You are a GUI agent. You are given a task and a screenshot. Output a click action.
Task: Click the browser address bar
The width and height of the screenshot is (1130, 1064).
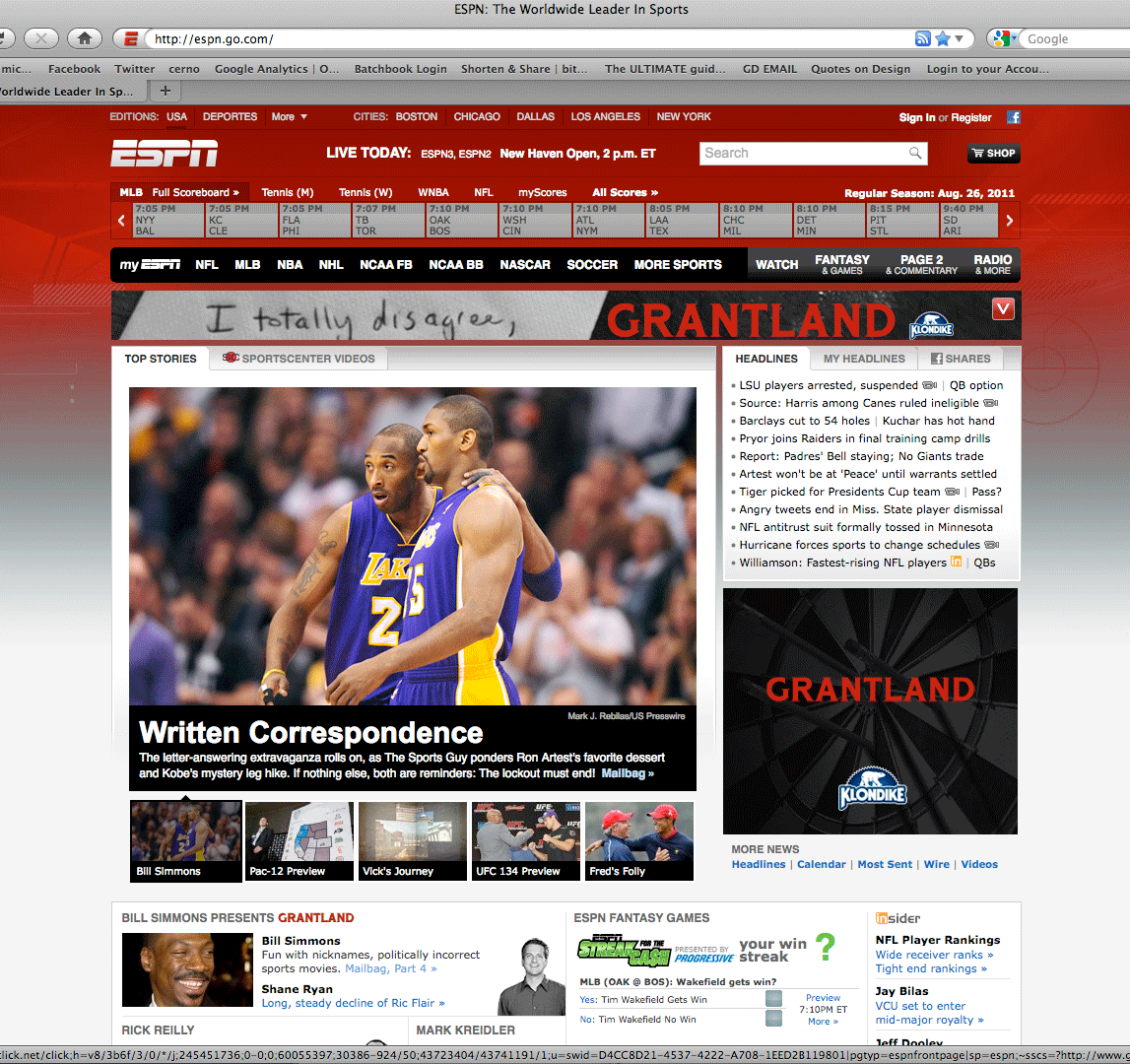pyautogui.click(x=530, y=39)
